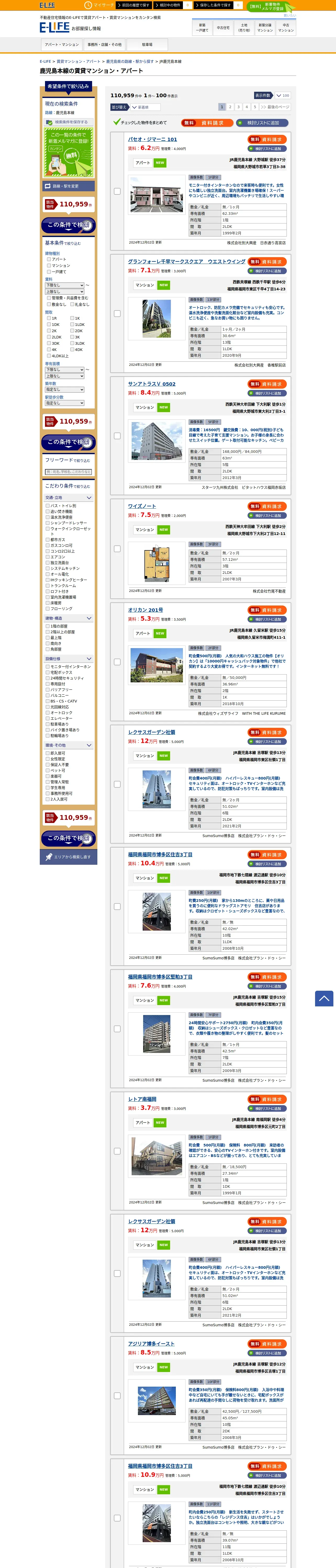The height and width of the screenshot is (1568, 336).
Task: Open 専有面積 下限なし dropdown
Action: [65, 370]
